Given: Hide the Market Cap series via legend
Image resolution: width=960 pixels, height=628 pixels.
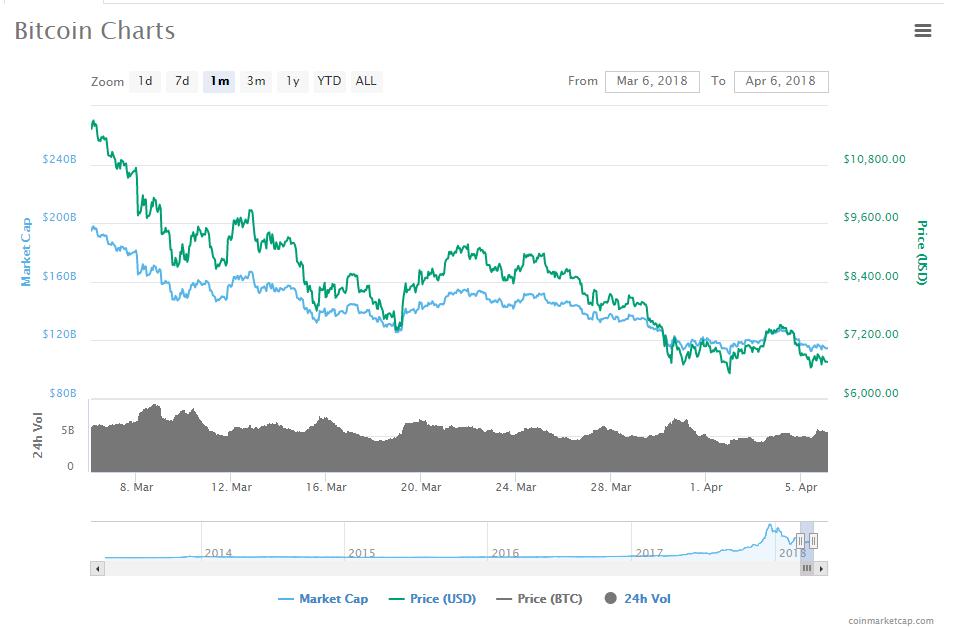Looking at the screenshot, I should tap(322, 599).
